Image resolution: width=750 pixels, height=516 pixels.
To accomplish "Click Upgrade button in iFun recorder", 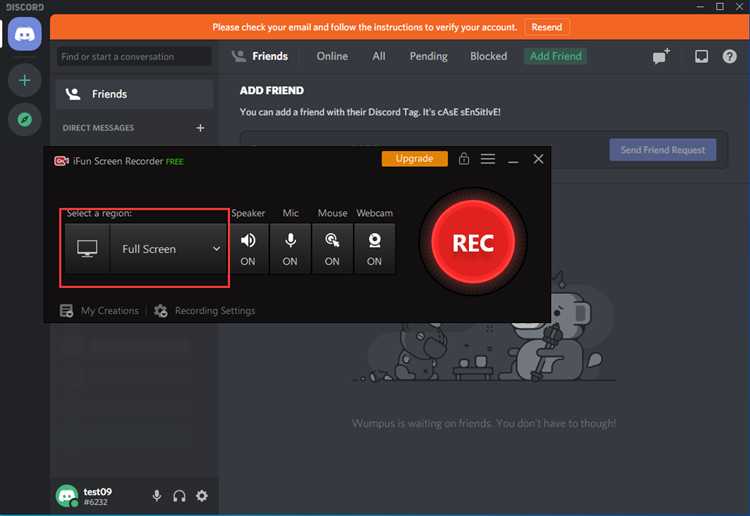I will 415,159.
